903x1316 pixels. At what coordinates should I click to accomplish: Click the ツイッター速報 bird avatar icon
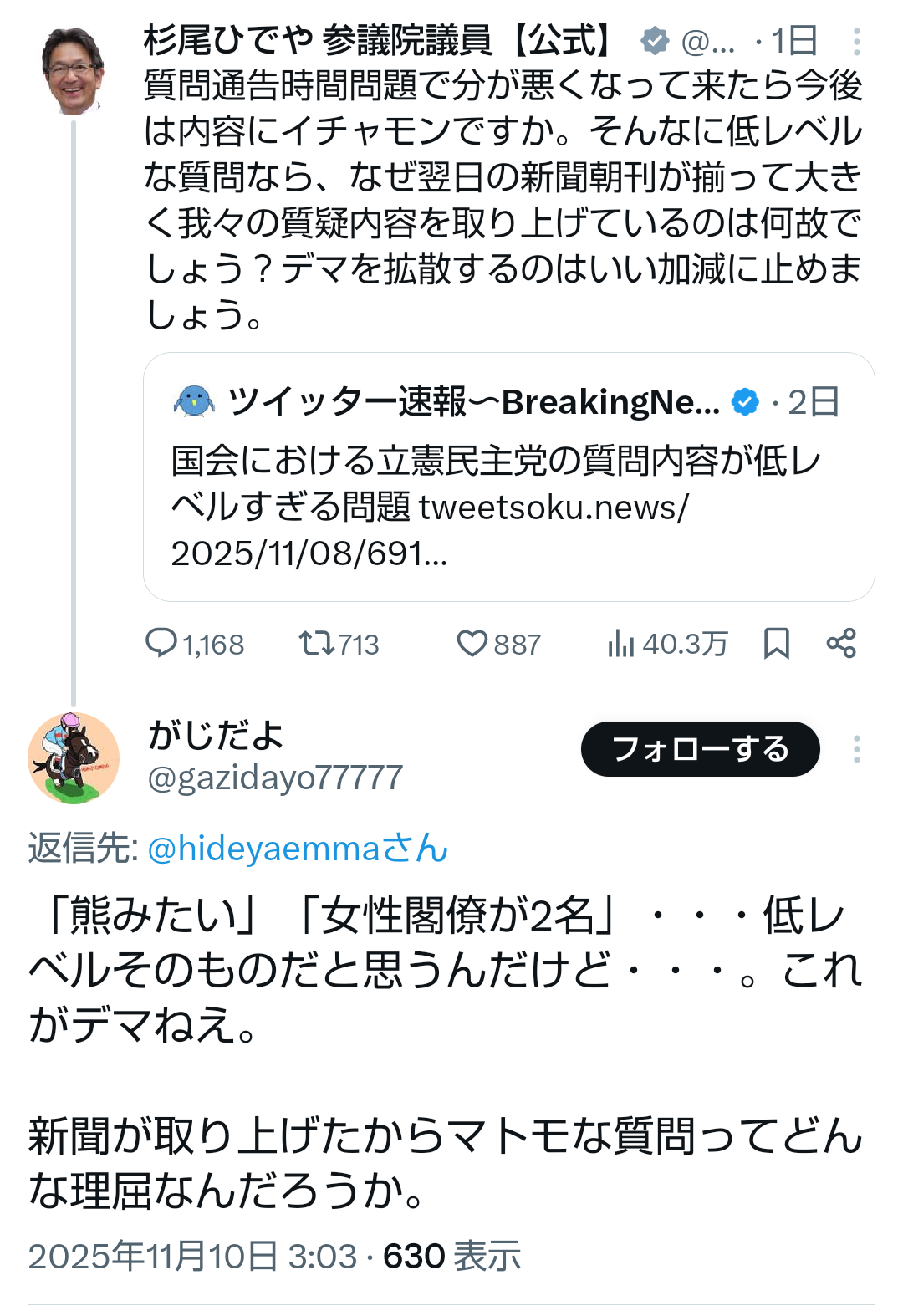click(x=194, y=402)
